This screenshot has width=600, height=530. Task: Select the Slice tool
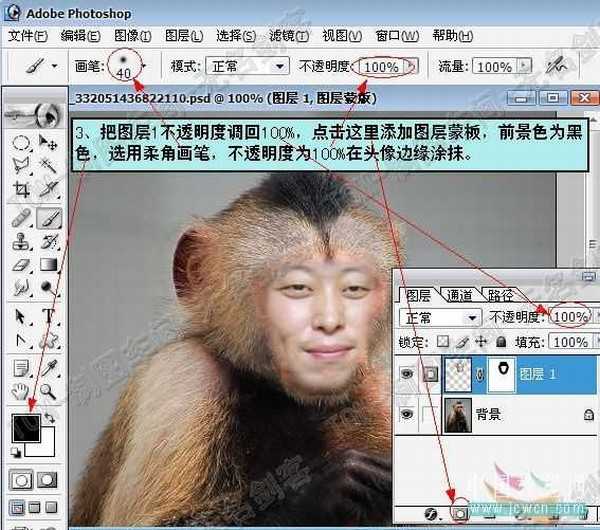click(x=49, y=189)
